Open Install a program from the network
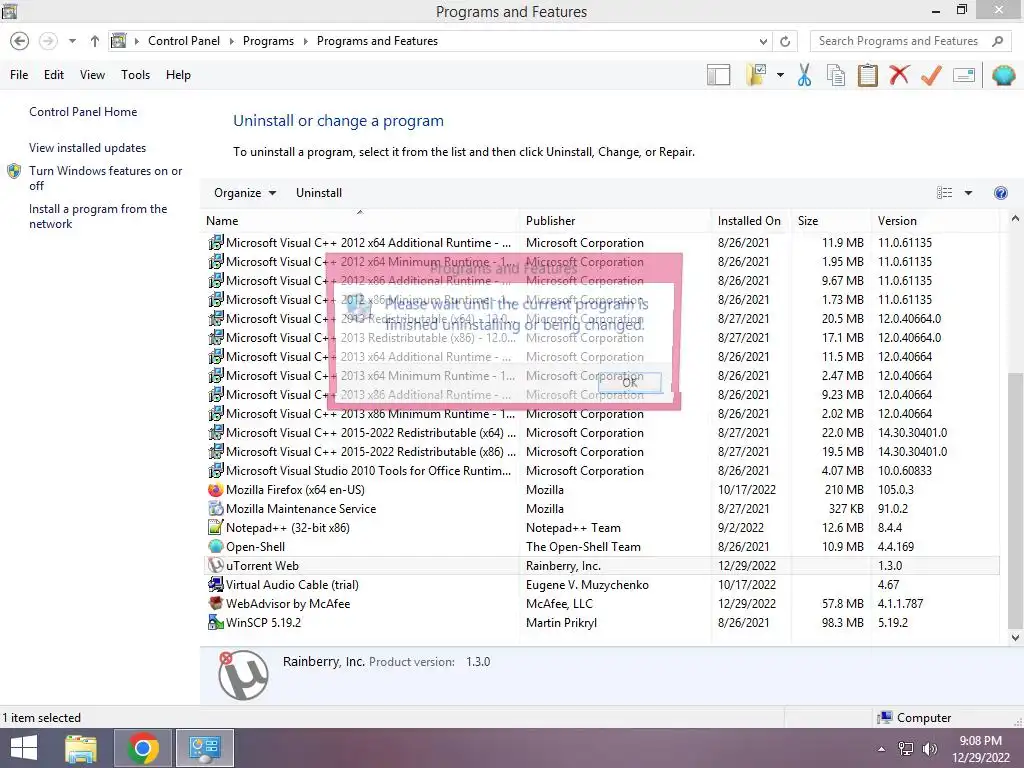 (98, 216)
